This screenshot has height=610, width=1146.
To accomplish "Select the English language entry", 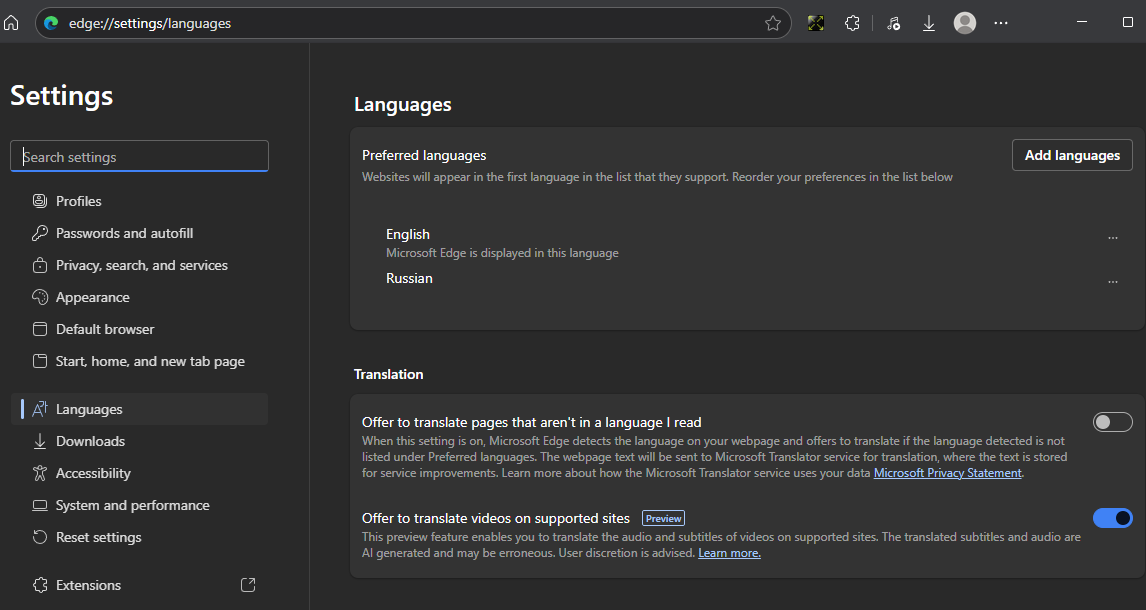I will tap(408, 235).
